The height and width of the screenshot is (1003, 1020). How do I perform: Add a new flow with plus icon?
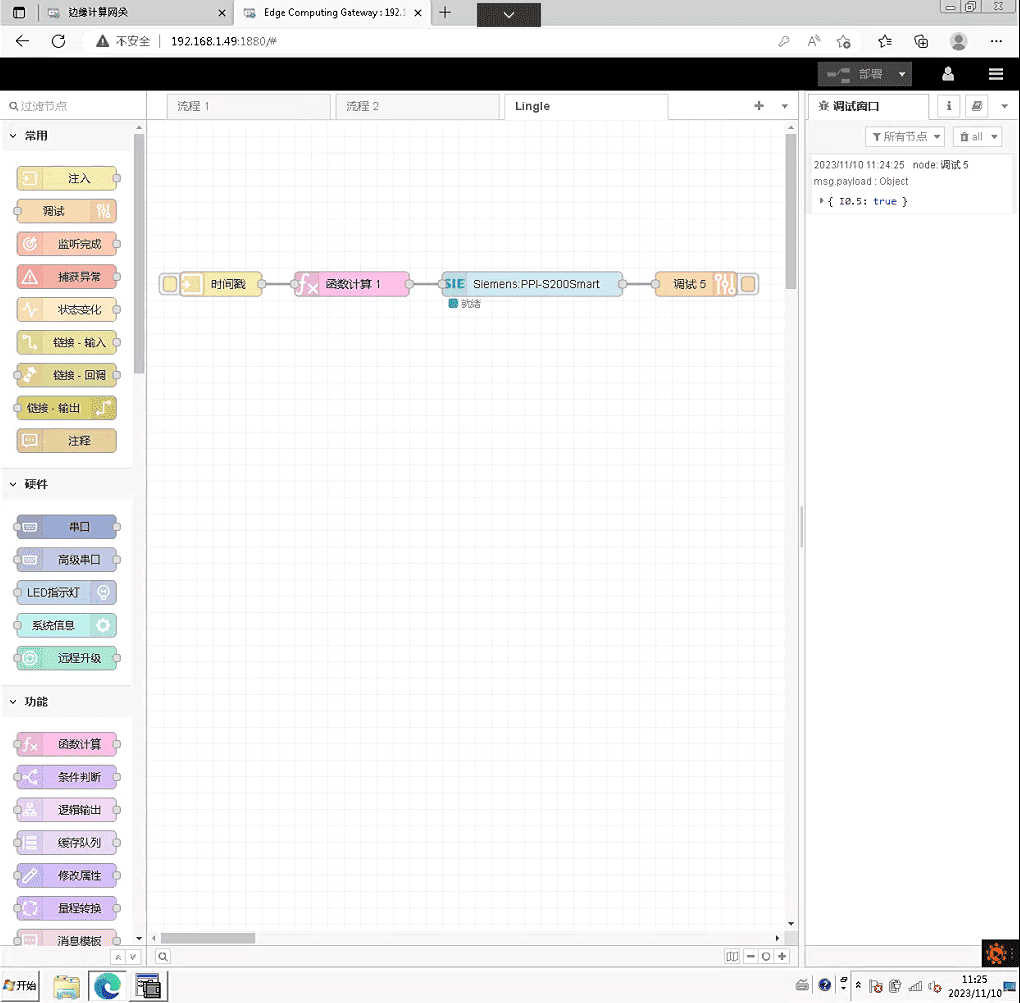(x=758, y=106)
